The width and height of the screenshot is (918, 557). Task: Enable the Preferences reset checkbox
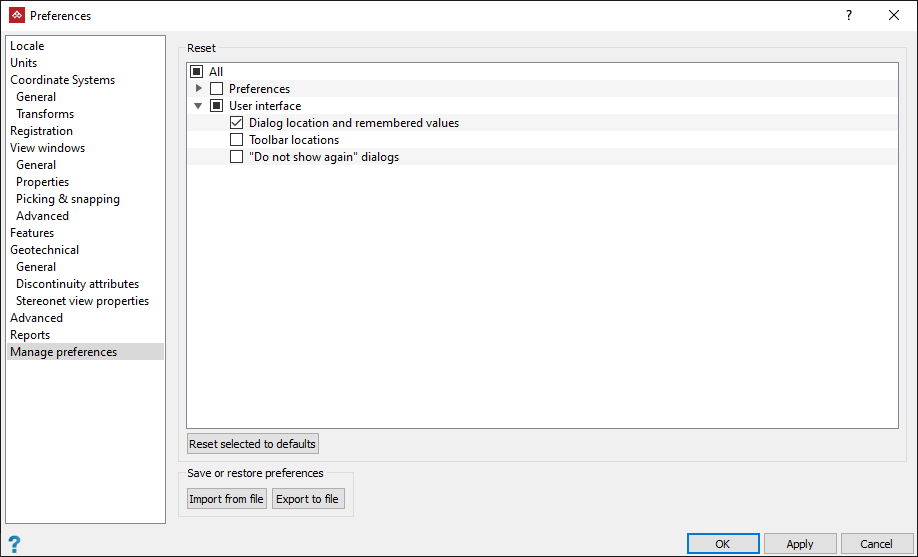pyautogui.click(x=217, y=89)
